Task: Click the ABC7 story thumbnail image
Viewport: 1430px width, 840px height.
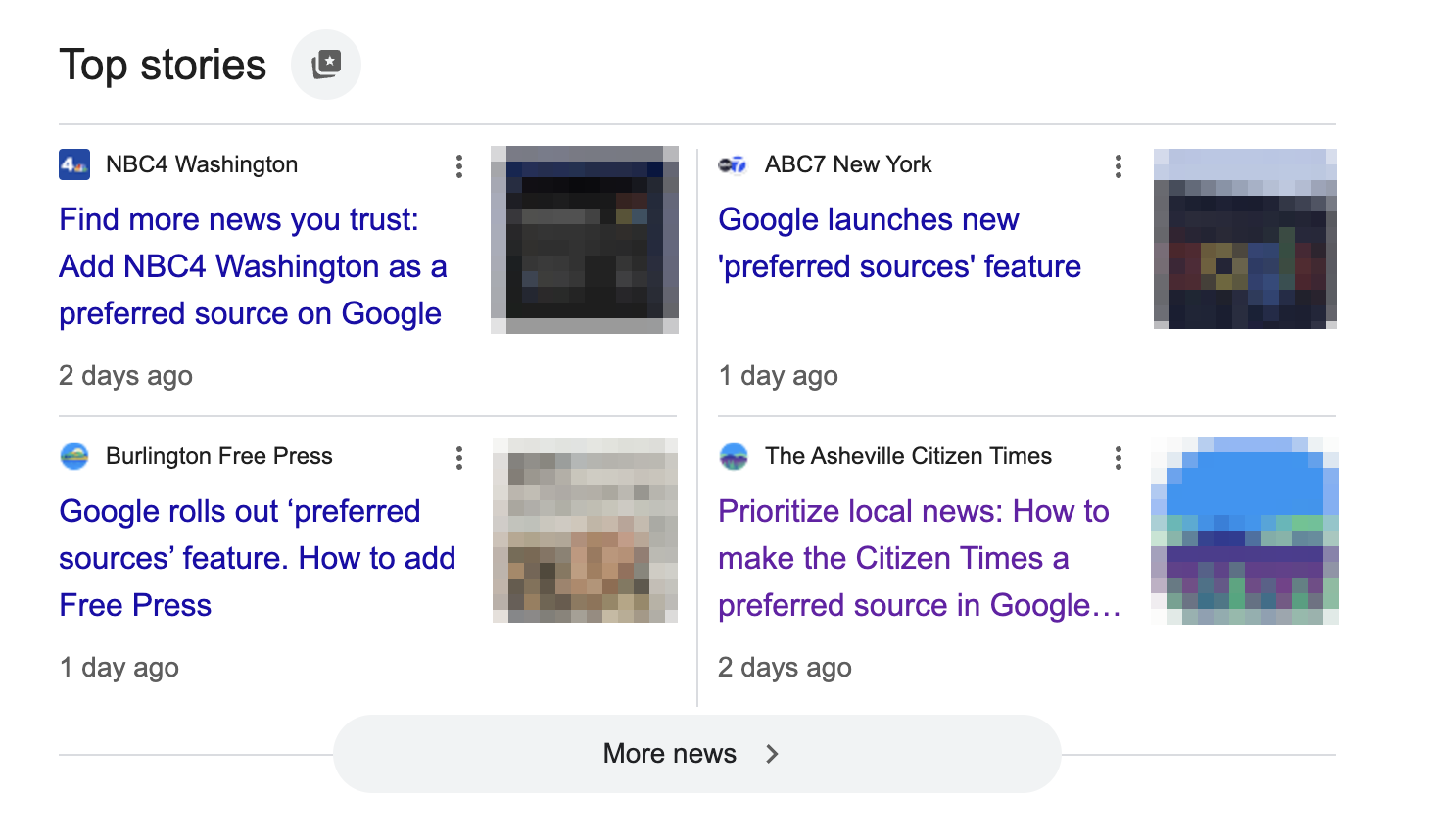Action: pyautogui.click(x=1244, y=239)
